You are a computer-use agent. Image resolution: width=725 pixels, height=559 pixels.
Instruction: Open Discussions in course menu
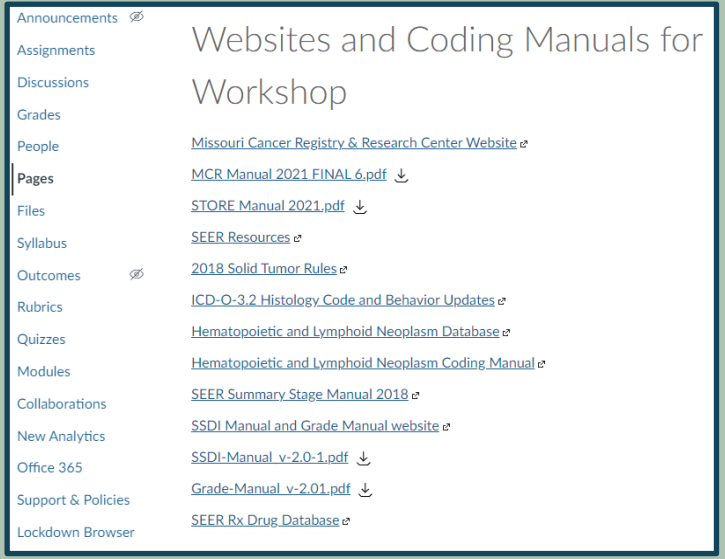tap(53, 82)
